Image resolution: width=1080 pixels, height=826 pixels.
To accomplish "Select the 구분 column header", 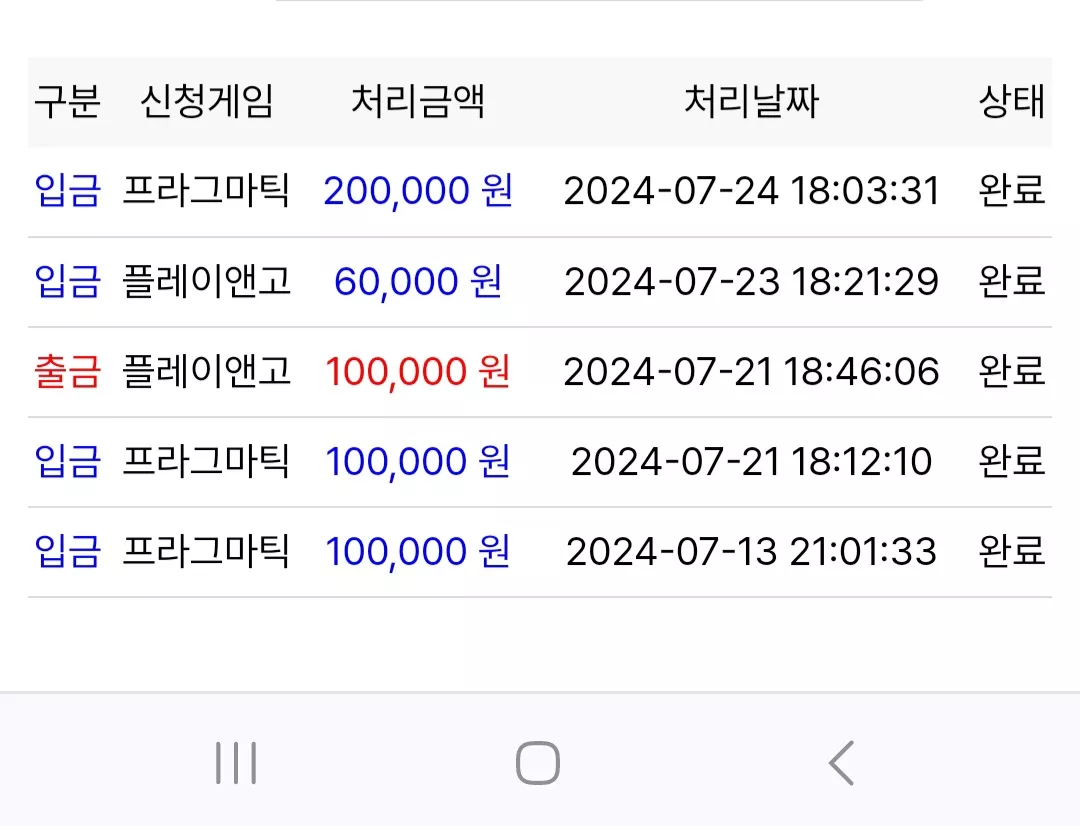I will tap(68, 101).
